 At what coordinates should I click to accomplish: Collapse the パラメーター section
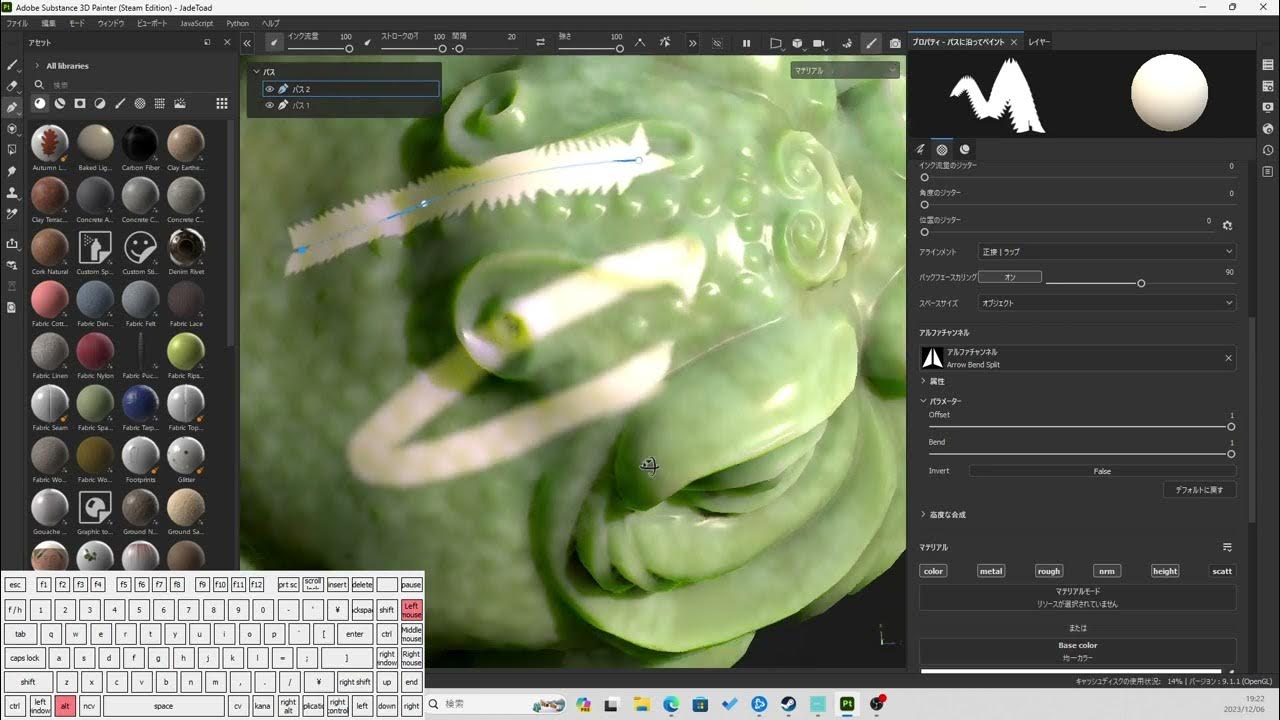(923, 401)
